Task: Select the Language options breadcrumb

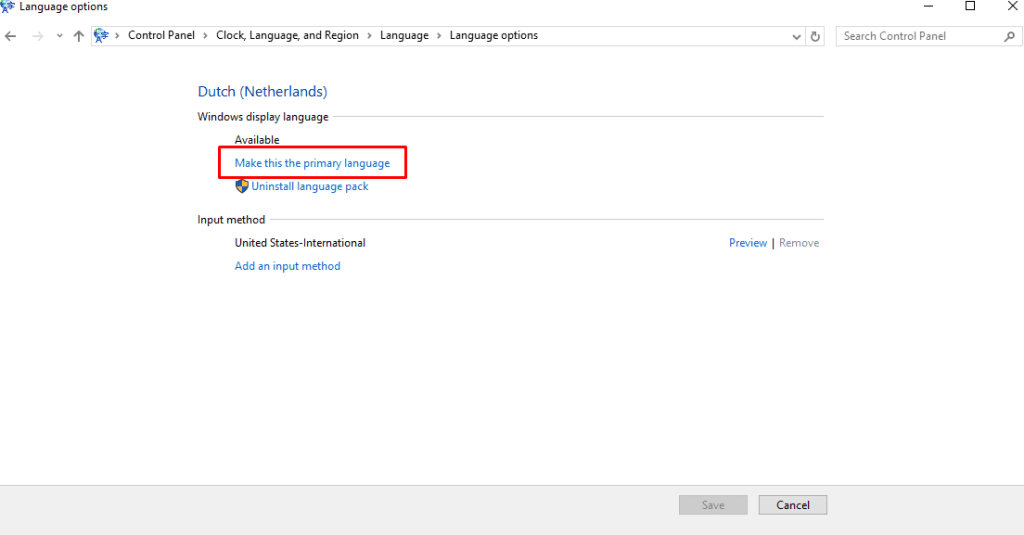Action: click(x=494, y=35)
